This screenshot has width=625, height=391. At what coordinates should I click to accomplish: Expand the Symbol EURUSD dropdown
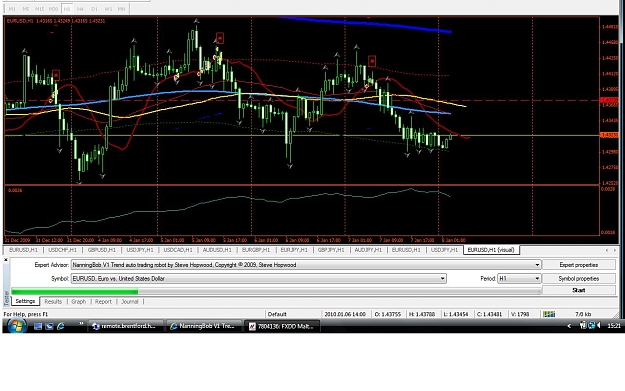pyautogui.click(x=442, y=278)
